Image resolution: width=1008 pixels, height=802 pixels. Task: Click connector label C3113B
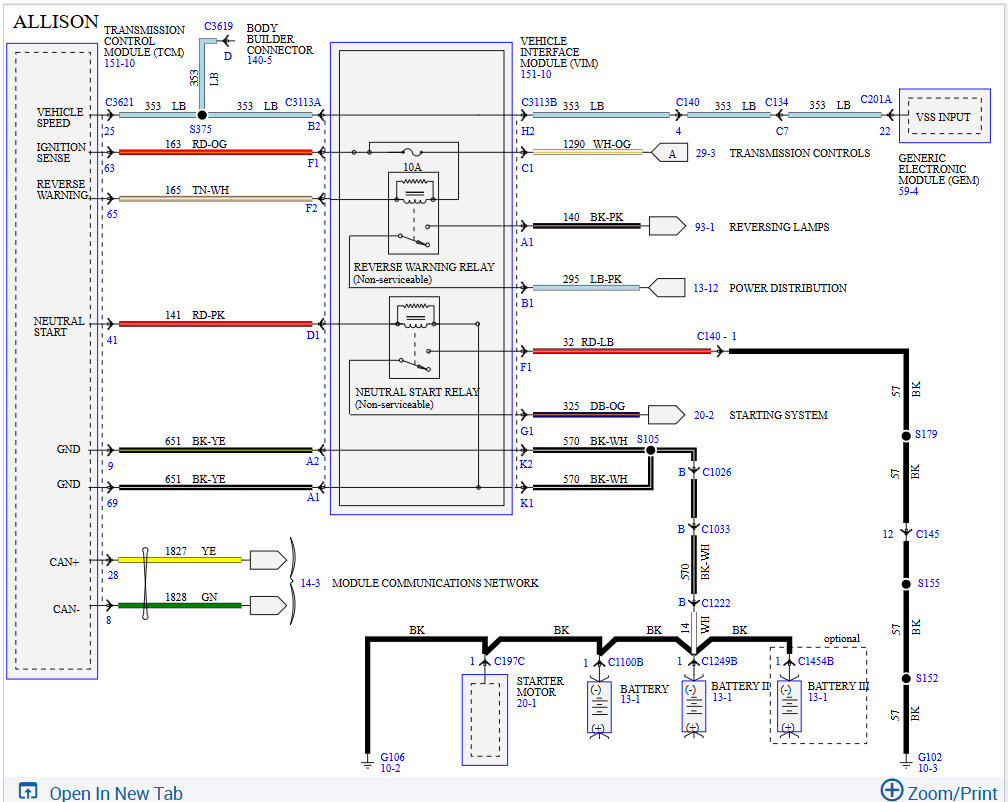pos(539,102)
